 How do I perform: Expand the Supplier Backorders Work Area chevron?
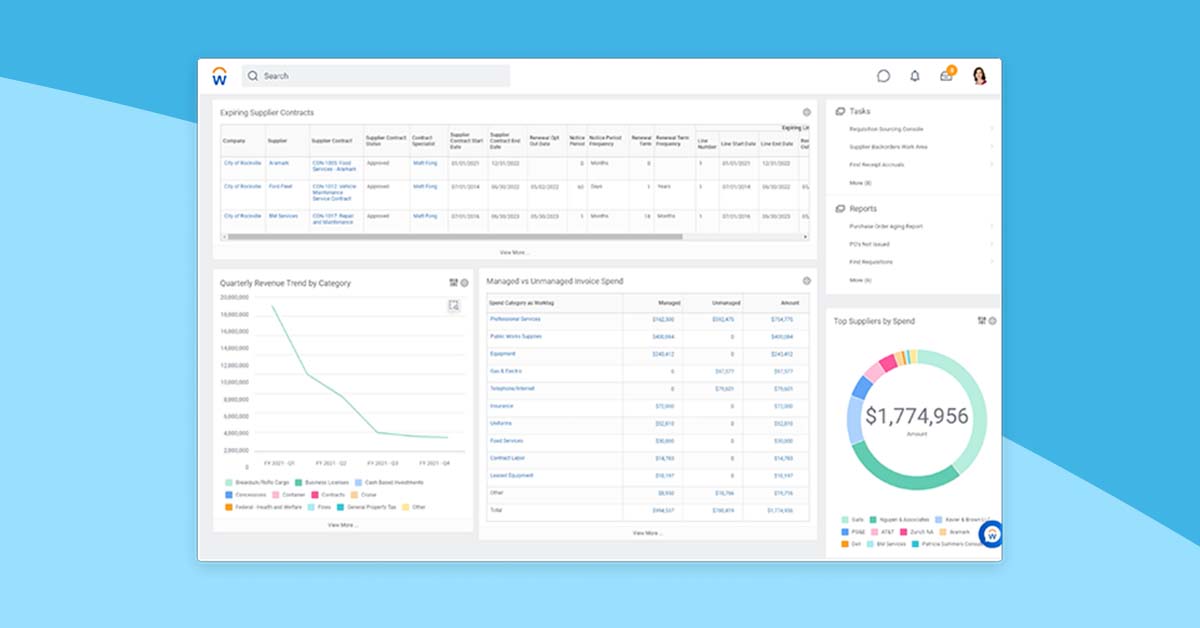point(992,146)
